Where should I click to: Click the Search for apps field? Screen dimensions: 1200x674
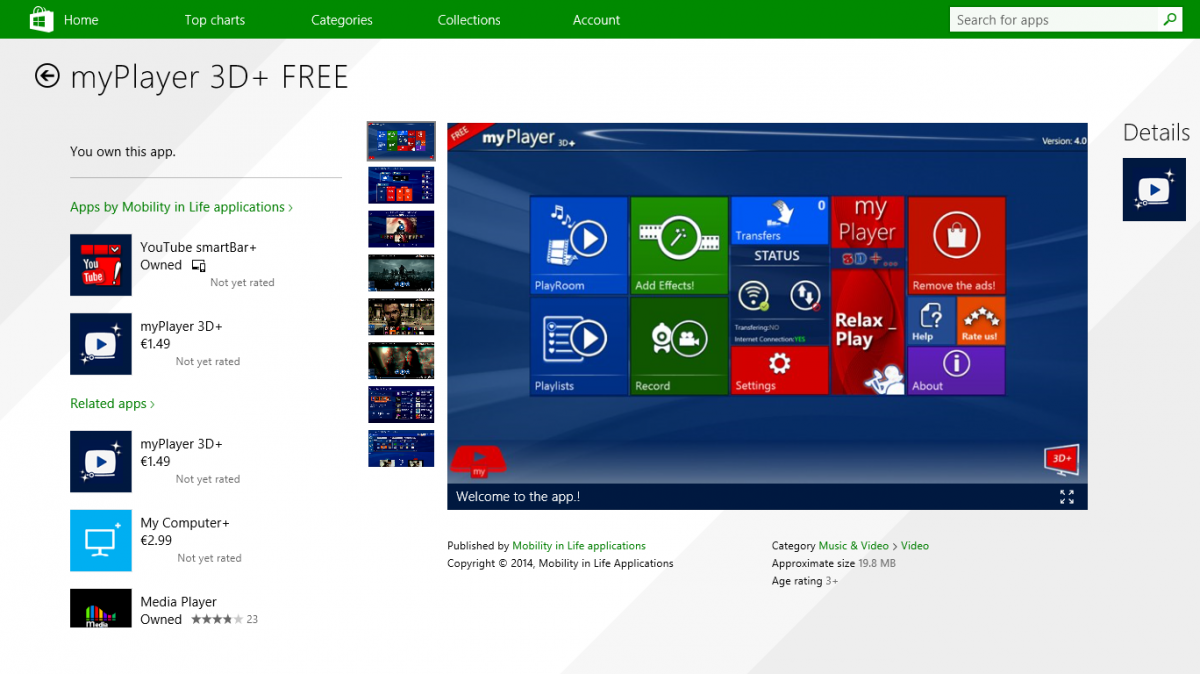pyautogui.click(x=1055, y=19)
